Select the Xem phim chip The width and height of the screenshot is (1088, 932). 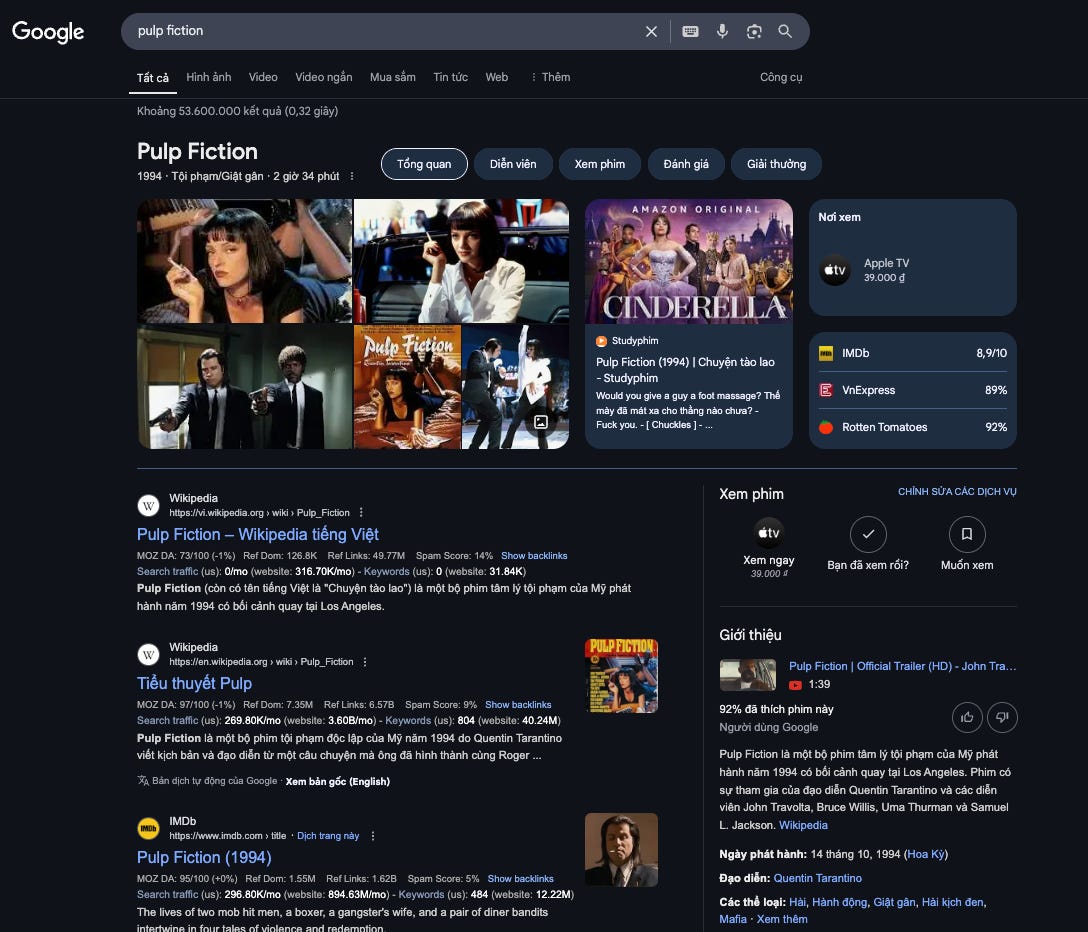[600, 164]
